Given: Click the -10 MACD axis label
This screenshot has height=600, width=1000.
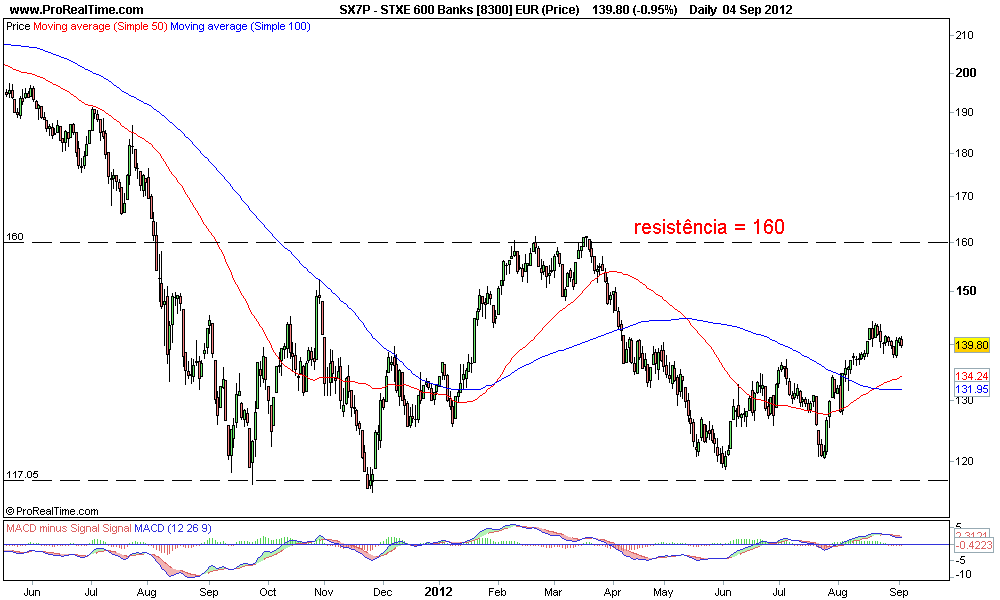Looking at the screenshot, I should tap(964, 574).
